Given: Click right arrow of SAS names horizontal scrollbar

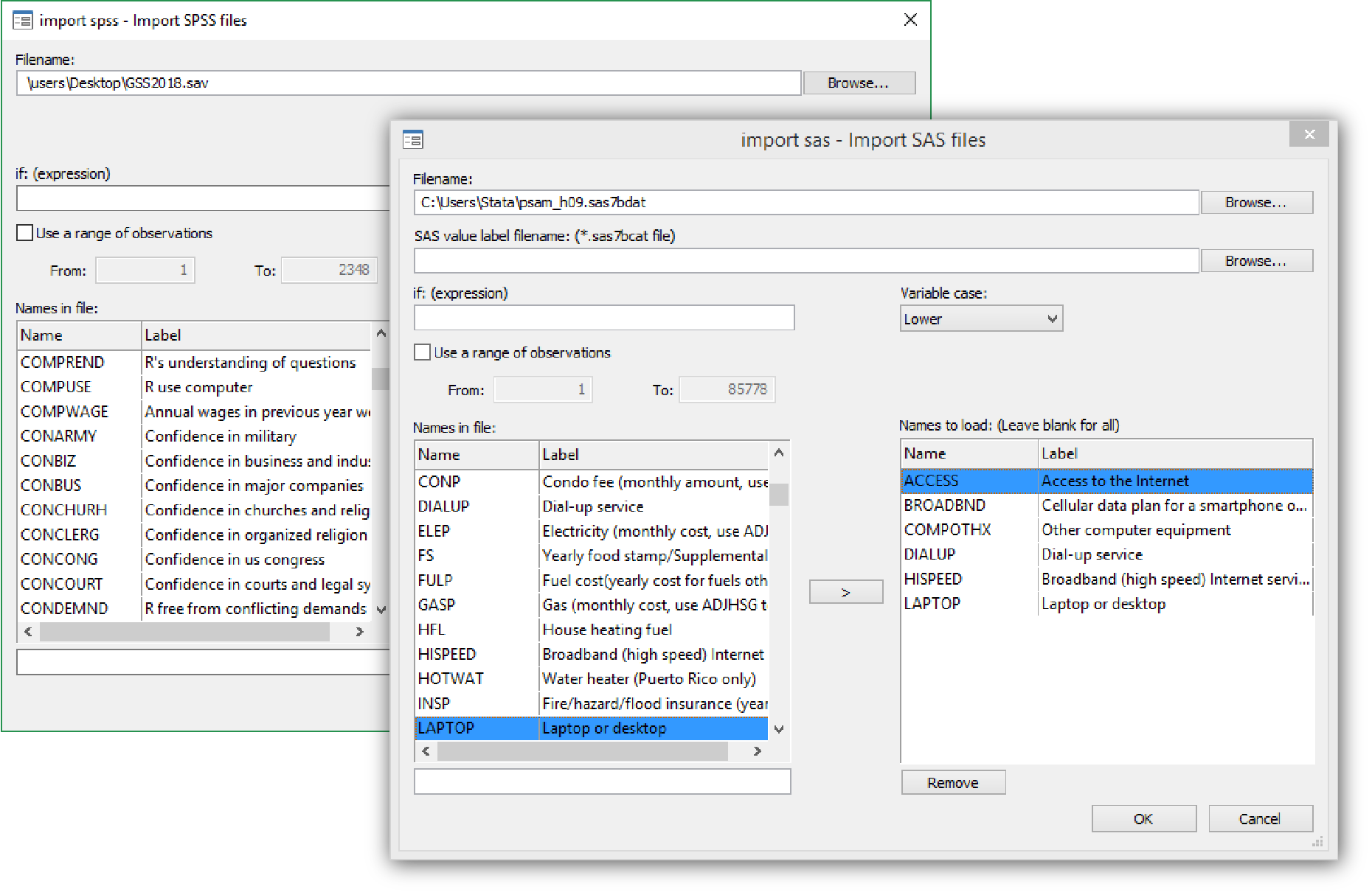Looking at the screenshot, I should click(758, 751).
